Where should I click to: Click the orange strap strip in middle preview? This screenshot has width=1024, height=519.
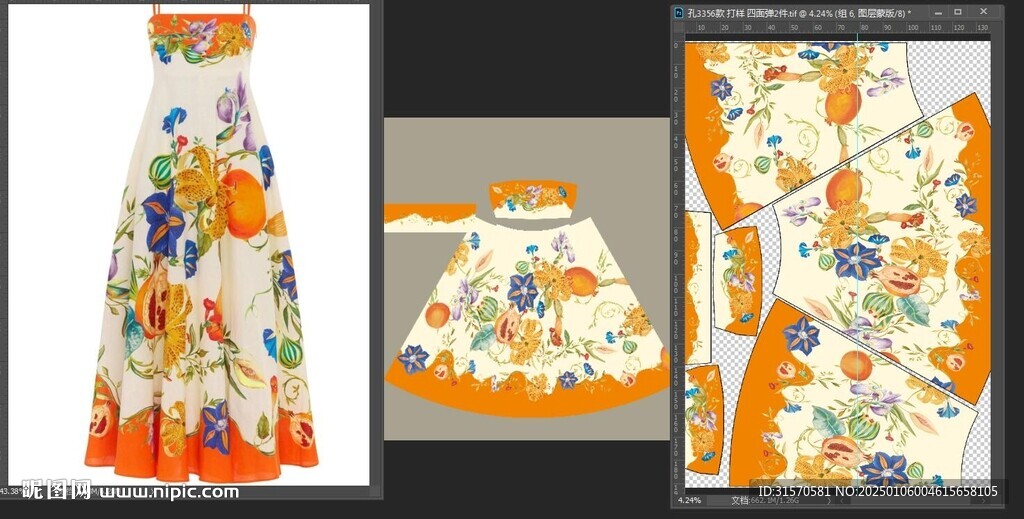click(x=429, y=212)
